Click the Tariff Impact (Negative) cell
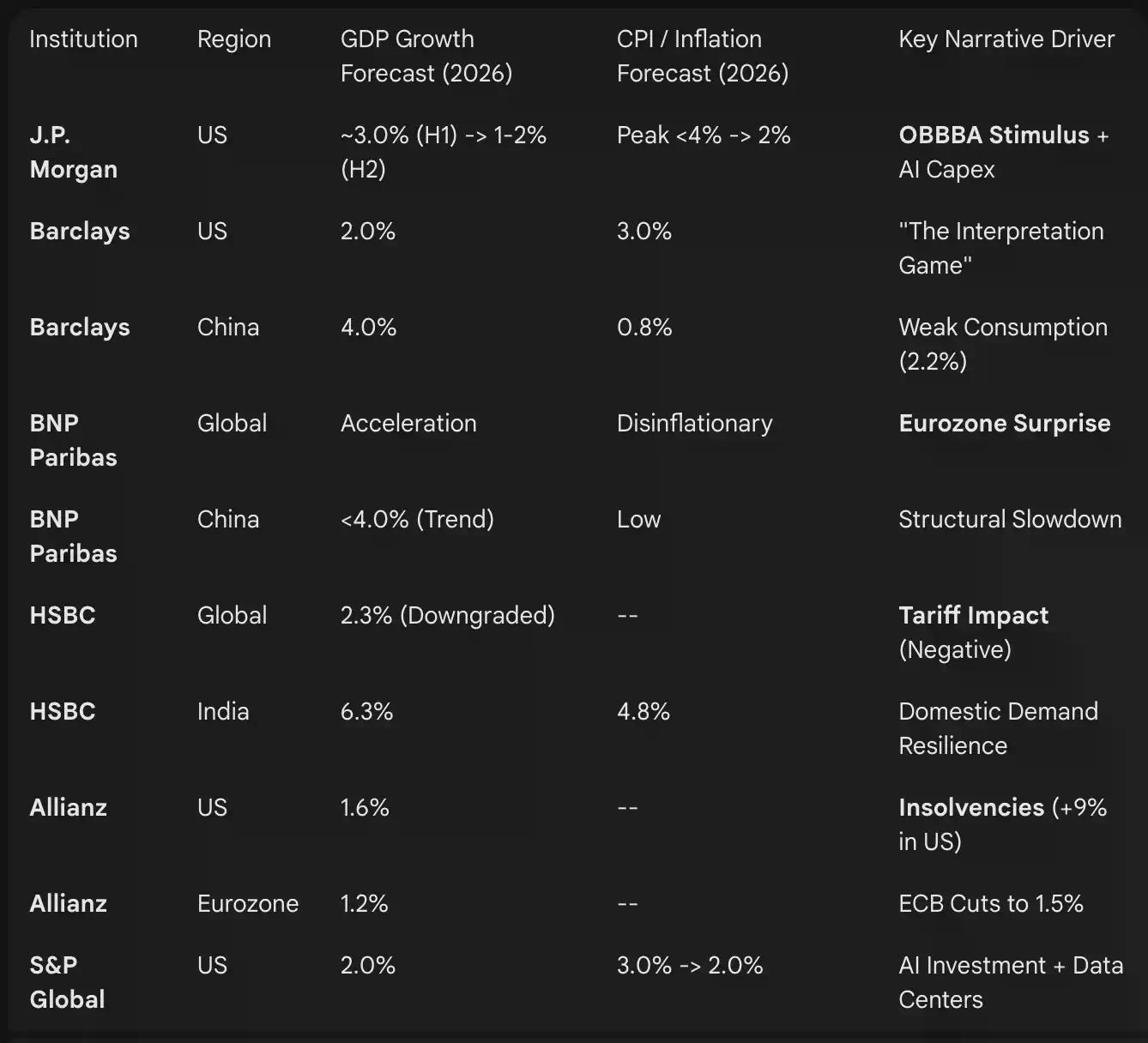 973,632
